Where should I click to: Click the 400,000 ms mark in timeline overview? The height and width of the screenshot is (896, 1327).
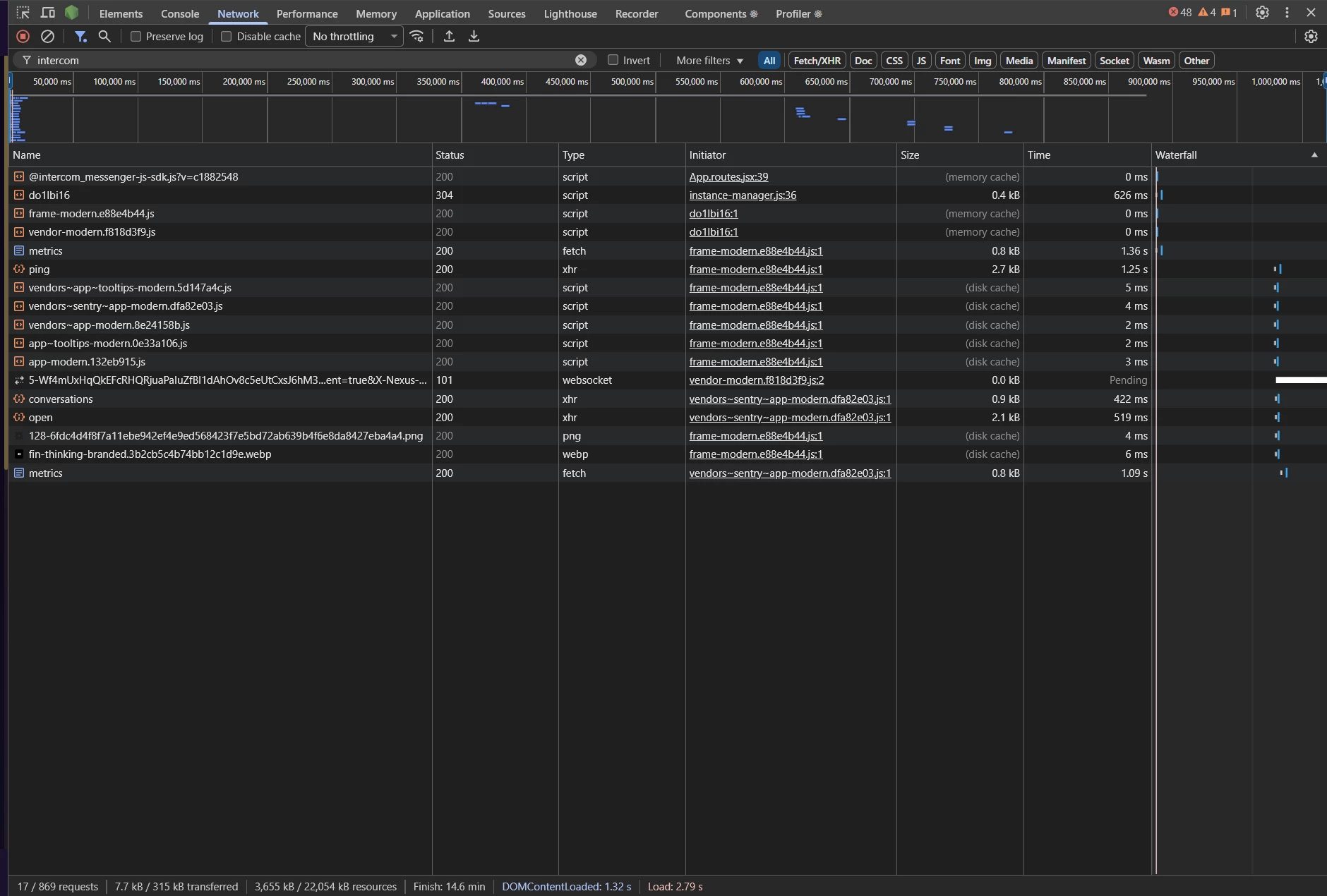pyautogui.click(x=502, y=83)
